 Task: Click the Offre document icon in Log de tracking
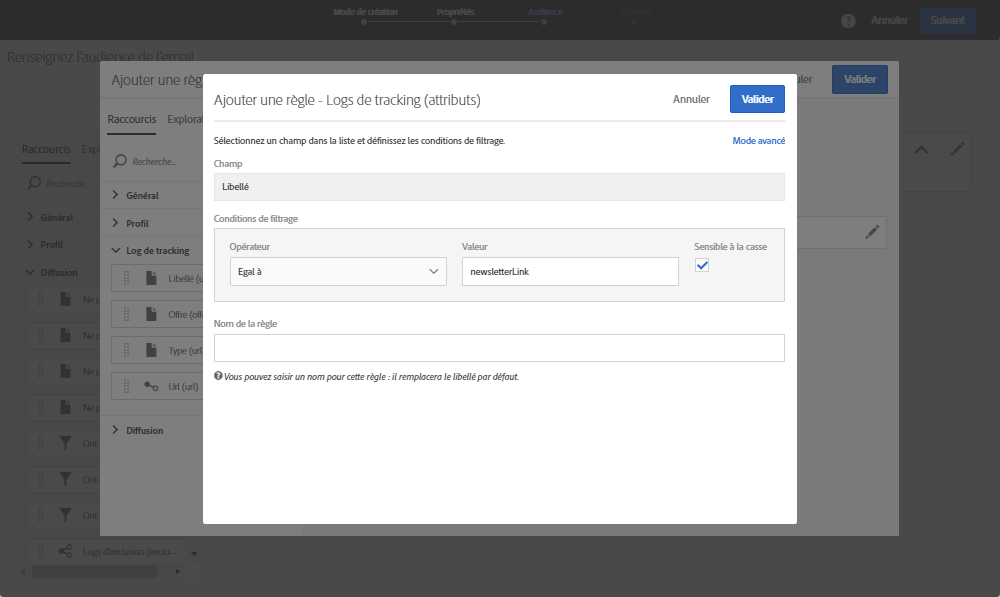(152, 314)
